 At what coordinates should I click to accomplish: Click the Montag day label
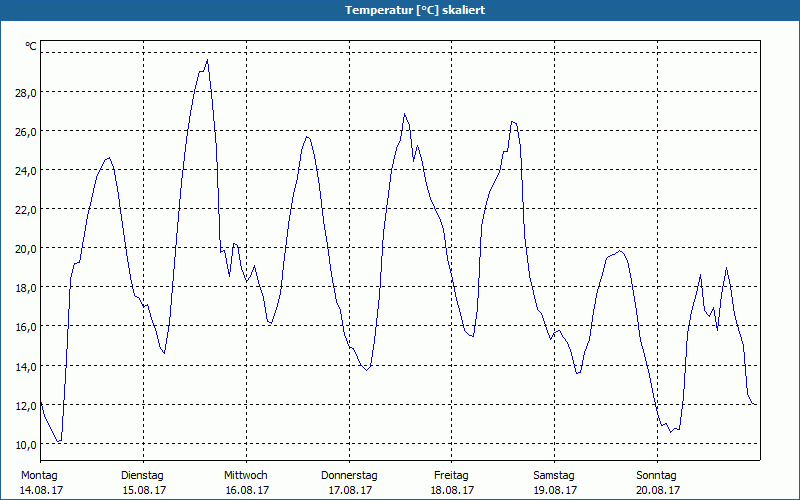[39, 476]
